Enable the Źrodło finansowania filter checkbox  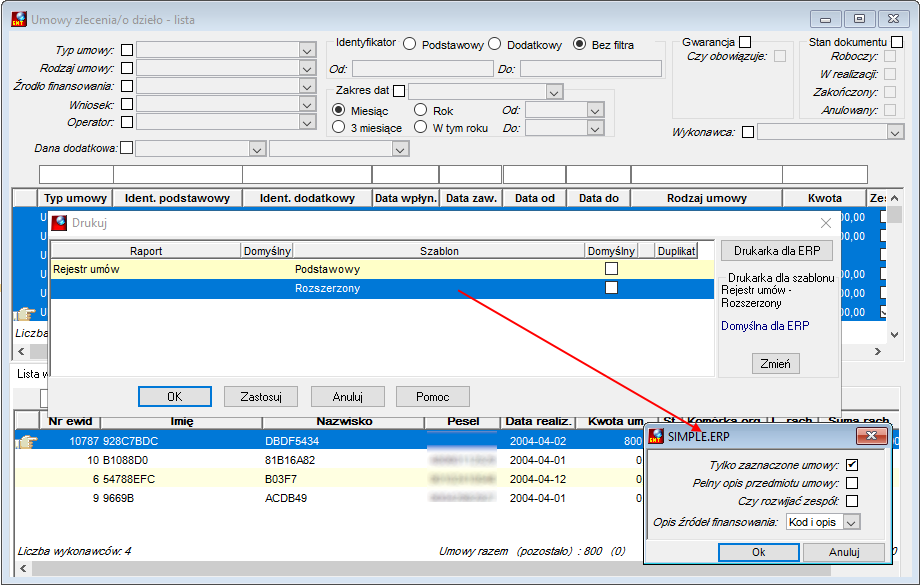(x=127, y=86)
